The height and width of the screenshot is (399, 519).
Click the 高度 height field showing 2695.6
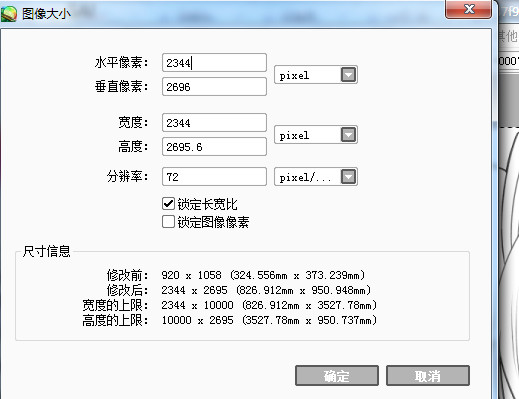pyautogui.click(x=214, y=147)
